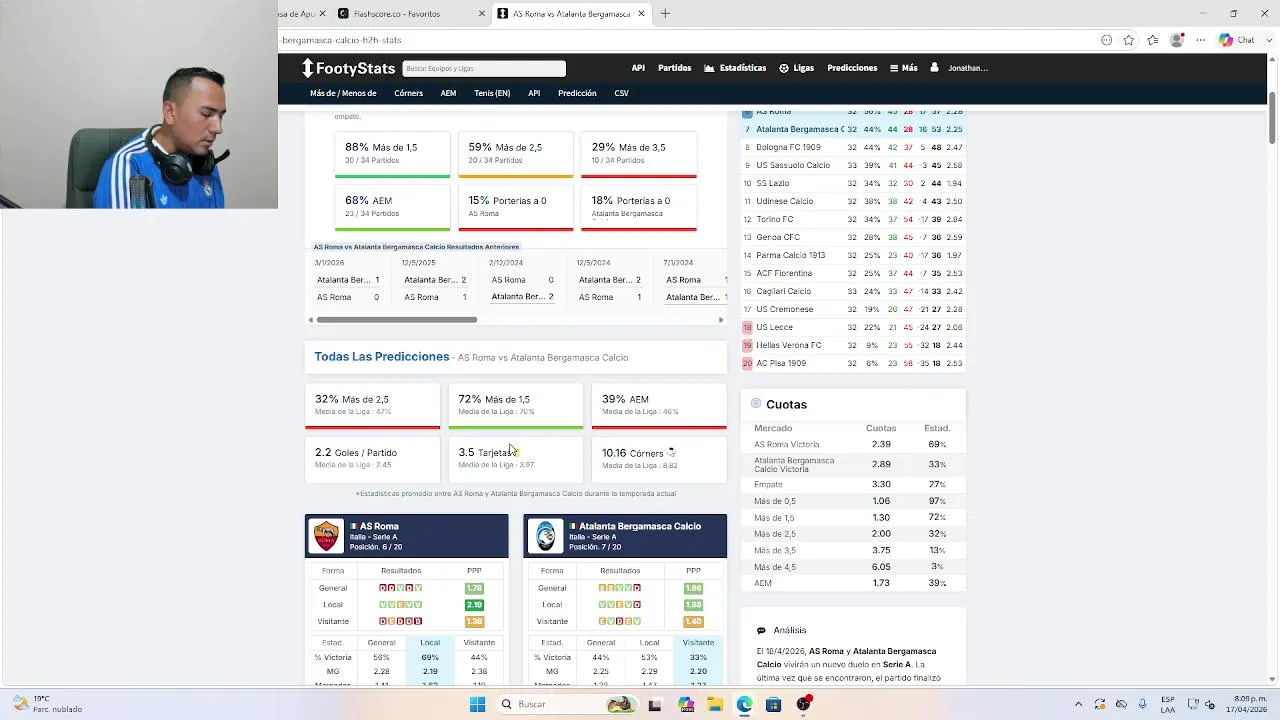Expand the Córners info arrow
The width and height of the screenshot is (1280, 720).
click(x=671, y=452)
